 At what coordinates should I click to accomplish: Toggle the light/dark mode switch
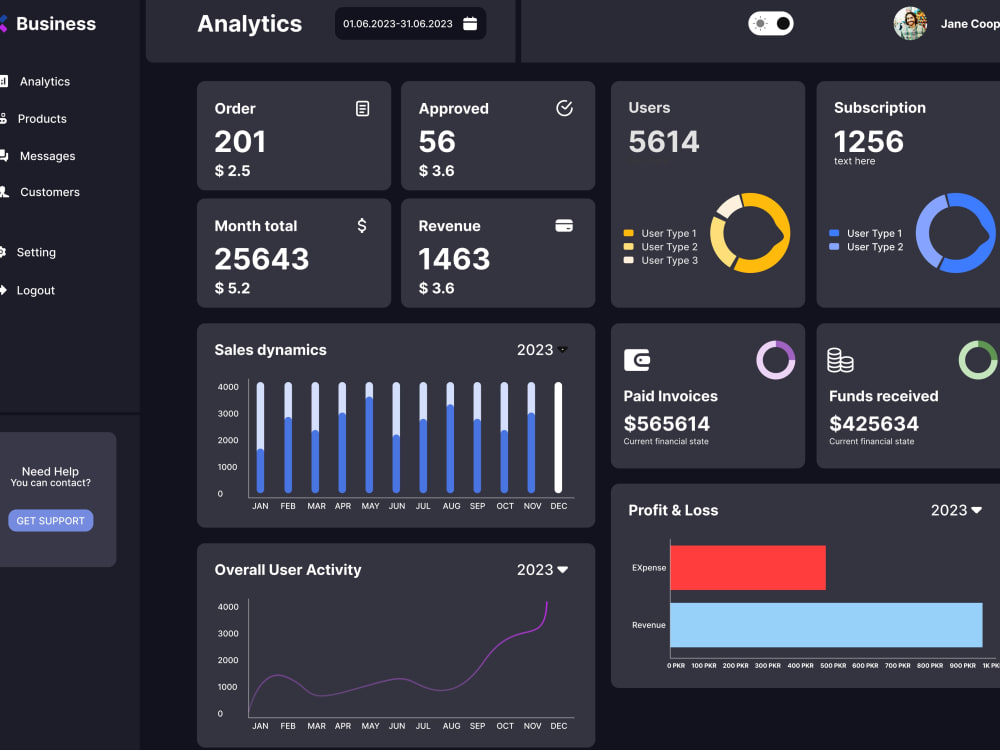click(x=770, y=24)
